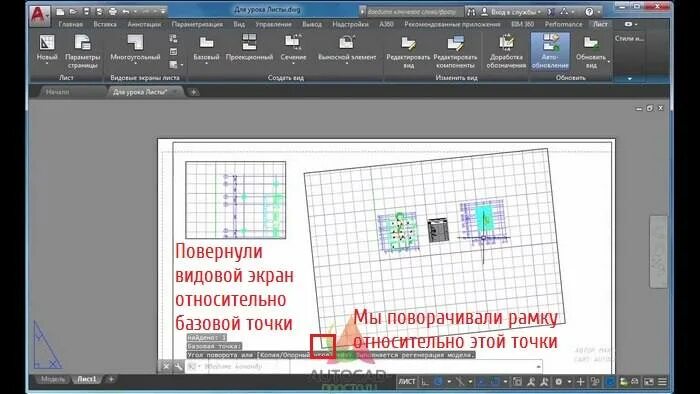Screen dimensions: 700x394
Task: Click the small viewport with the unrotated drawing
Action: coord(236,200)
